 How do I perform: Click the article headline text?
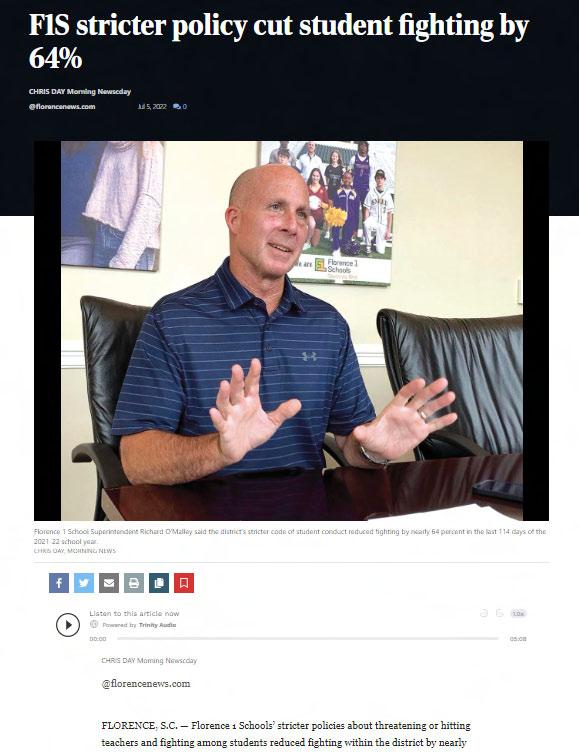point(279,41)
